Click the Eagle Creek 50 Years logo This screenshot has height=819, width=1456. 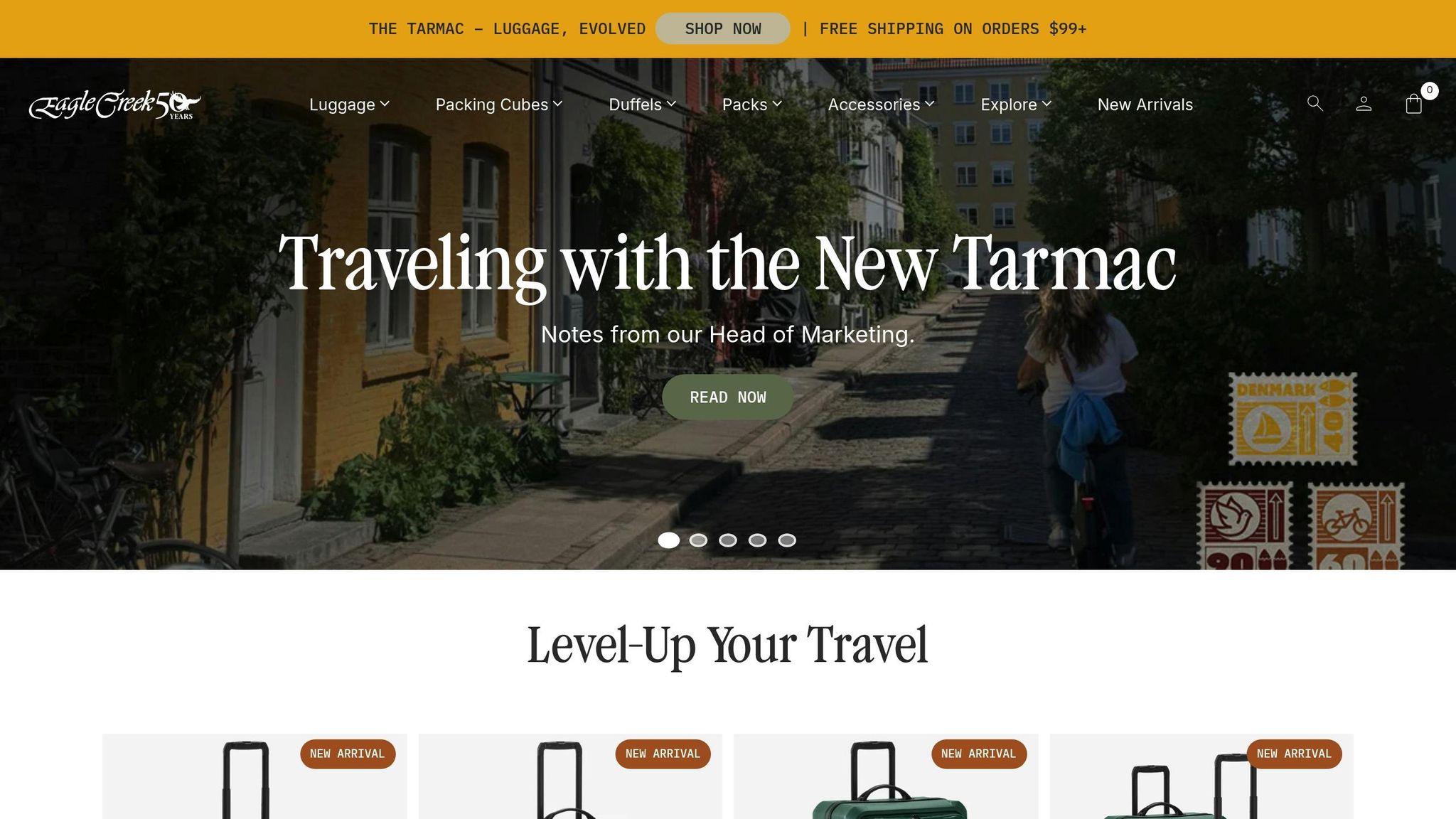[x=114, y=105]
